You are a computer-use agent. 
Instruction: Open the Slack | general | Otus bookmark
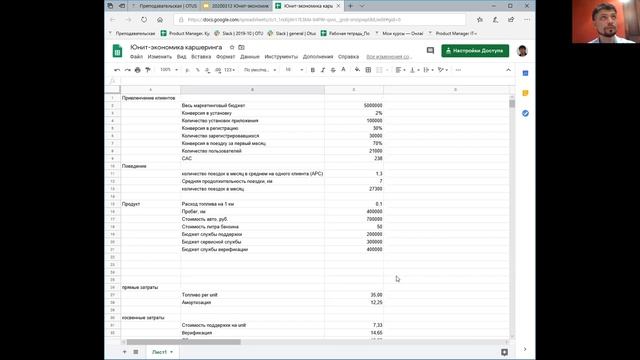292,33
